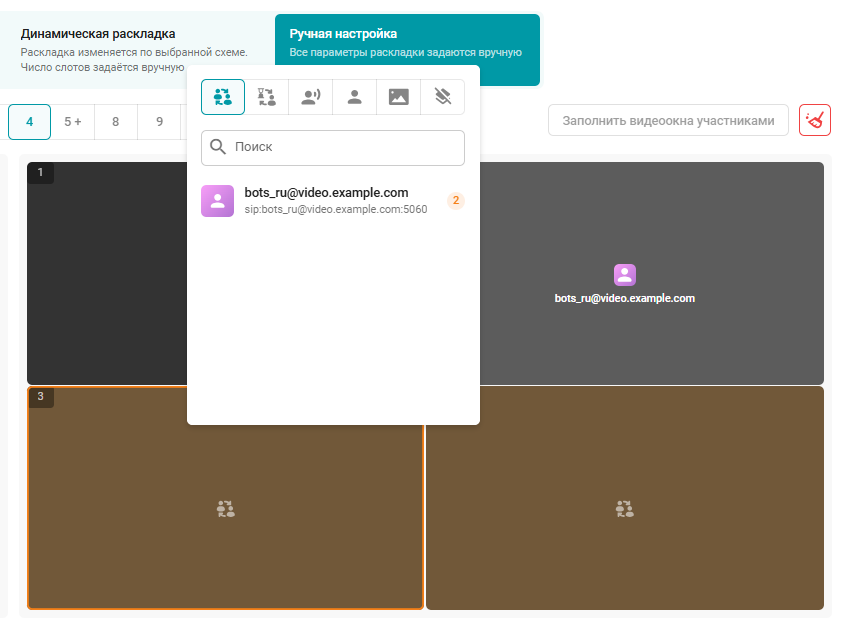This screenshot has height=620, width=843.
Task: Choose the image slot type icon
Action: [399, 97]
